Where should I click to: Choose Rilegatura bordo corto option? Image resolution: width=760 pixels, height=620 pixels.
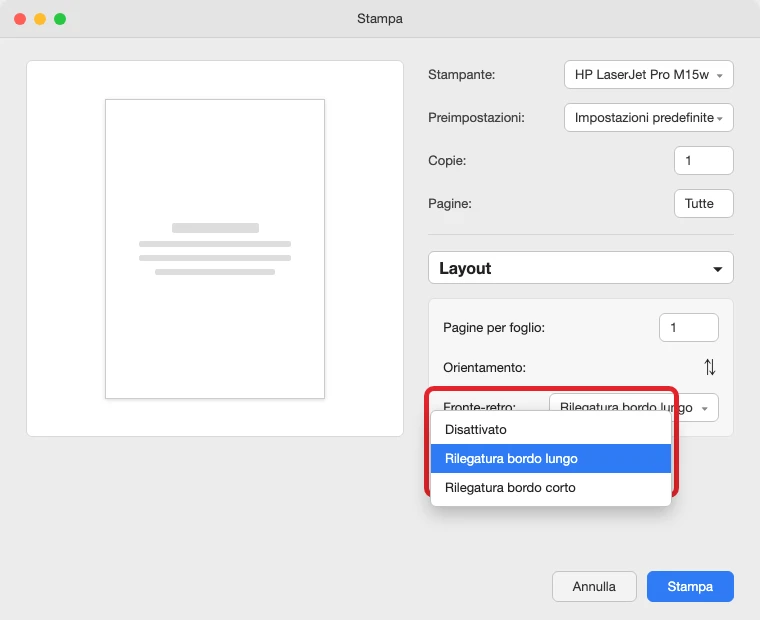551,488
